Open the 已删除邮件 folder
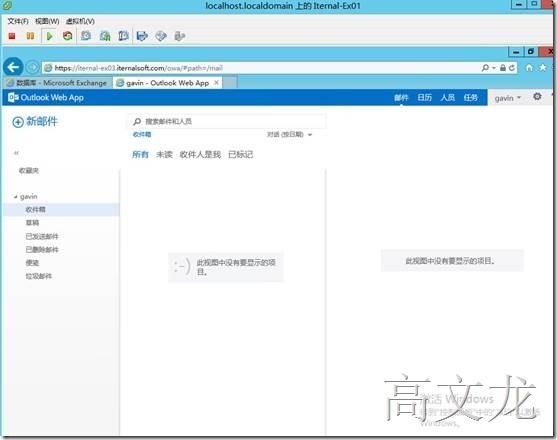The height and width of the screenshot is (440, 557). tap(42, 250)
